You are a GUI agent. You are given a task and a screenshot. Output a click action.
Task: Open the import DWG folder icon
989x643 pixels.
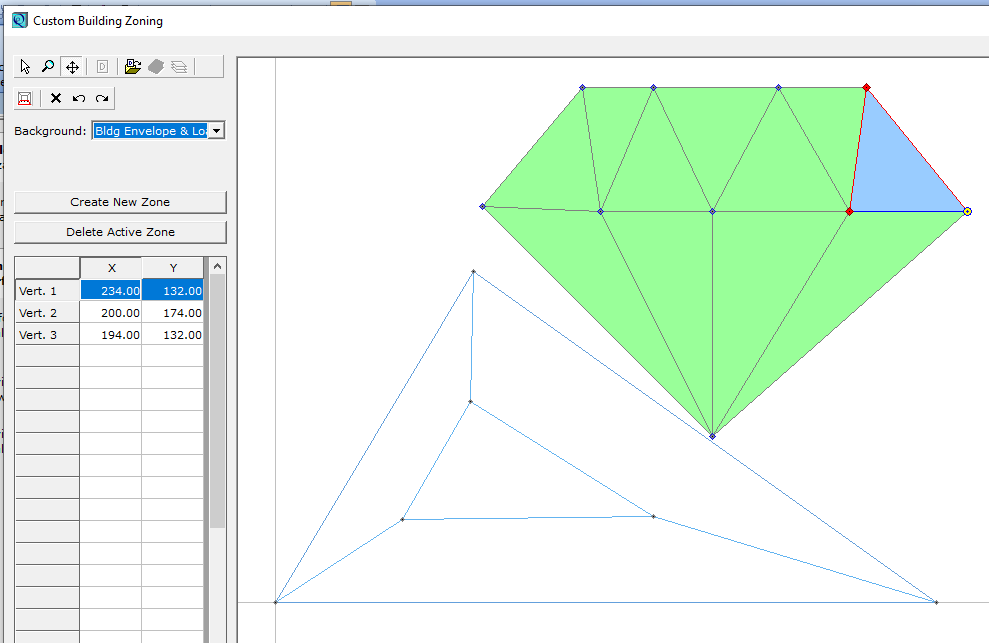click(x=132, y=66)
